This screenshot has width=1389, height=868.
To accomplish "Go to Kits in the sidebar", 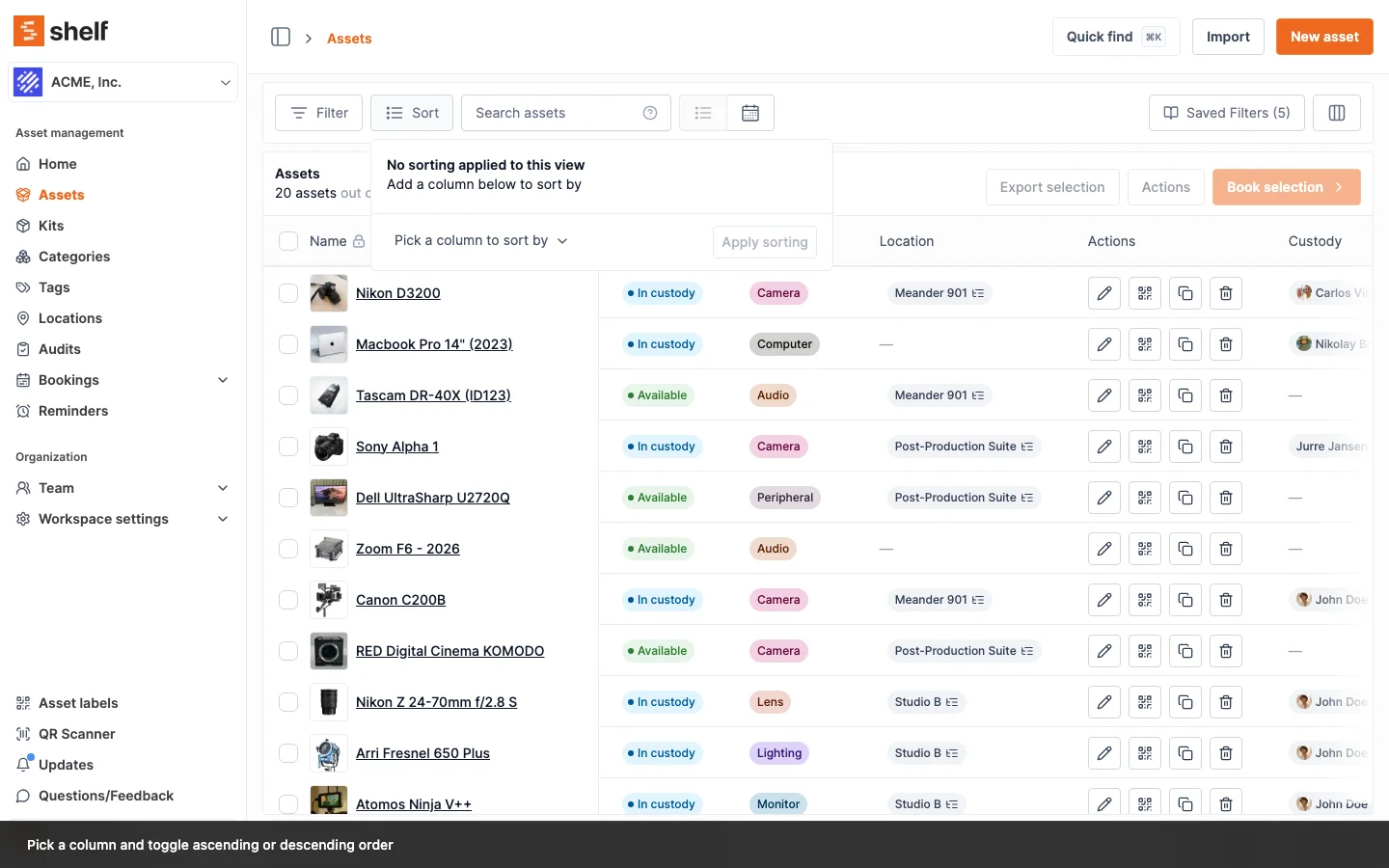I will point(51,226).
